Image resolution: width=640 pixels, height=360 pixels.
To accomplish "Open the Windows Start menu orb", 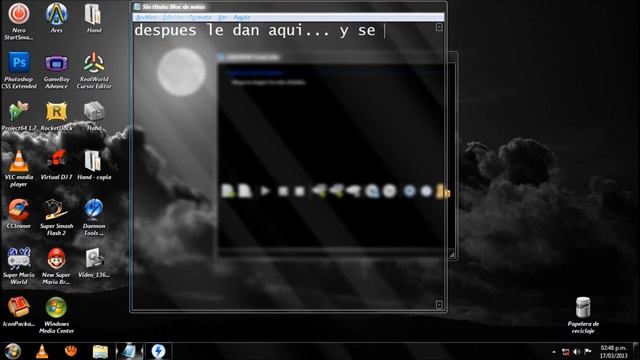I will pos(13,351).
